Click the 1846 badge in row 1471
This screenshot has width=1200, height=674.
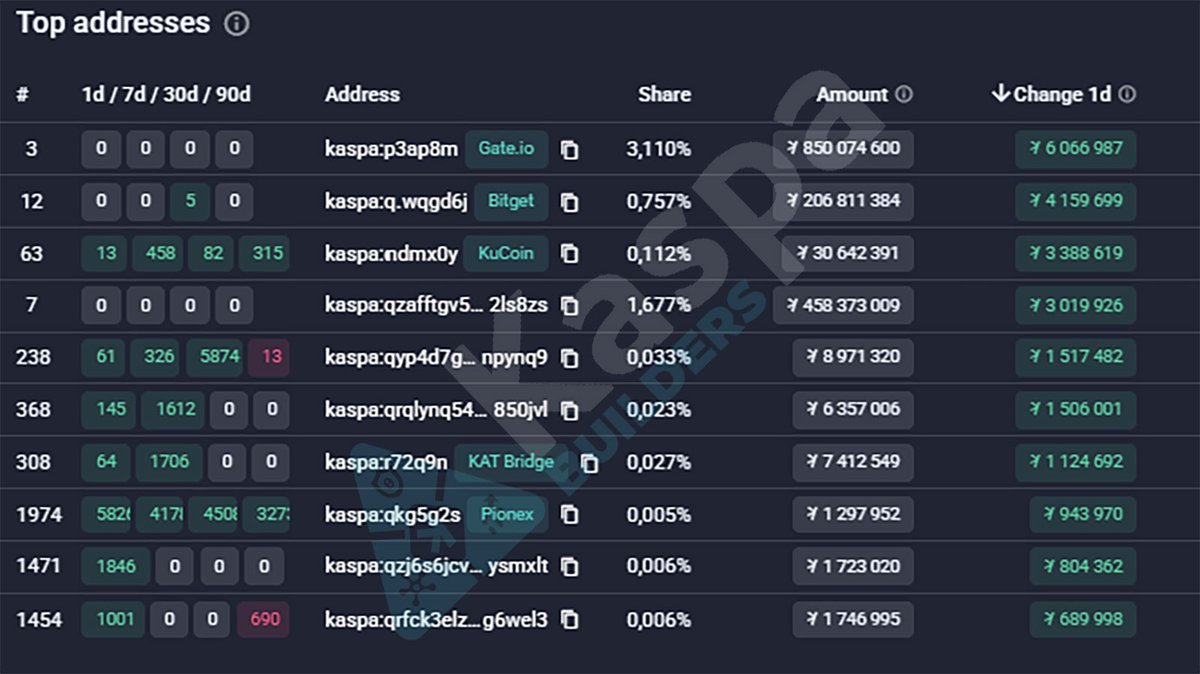click(x=115, y=566)
